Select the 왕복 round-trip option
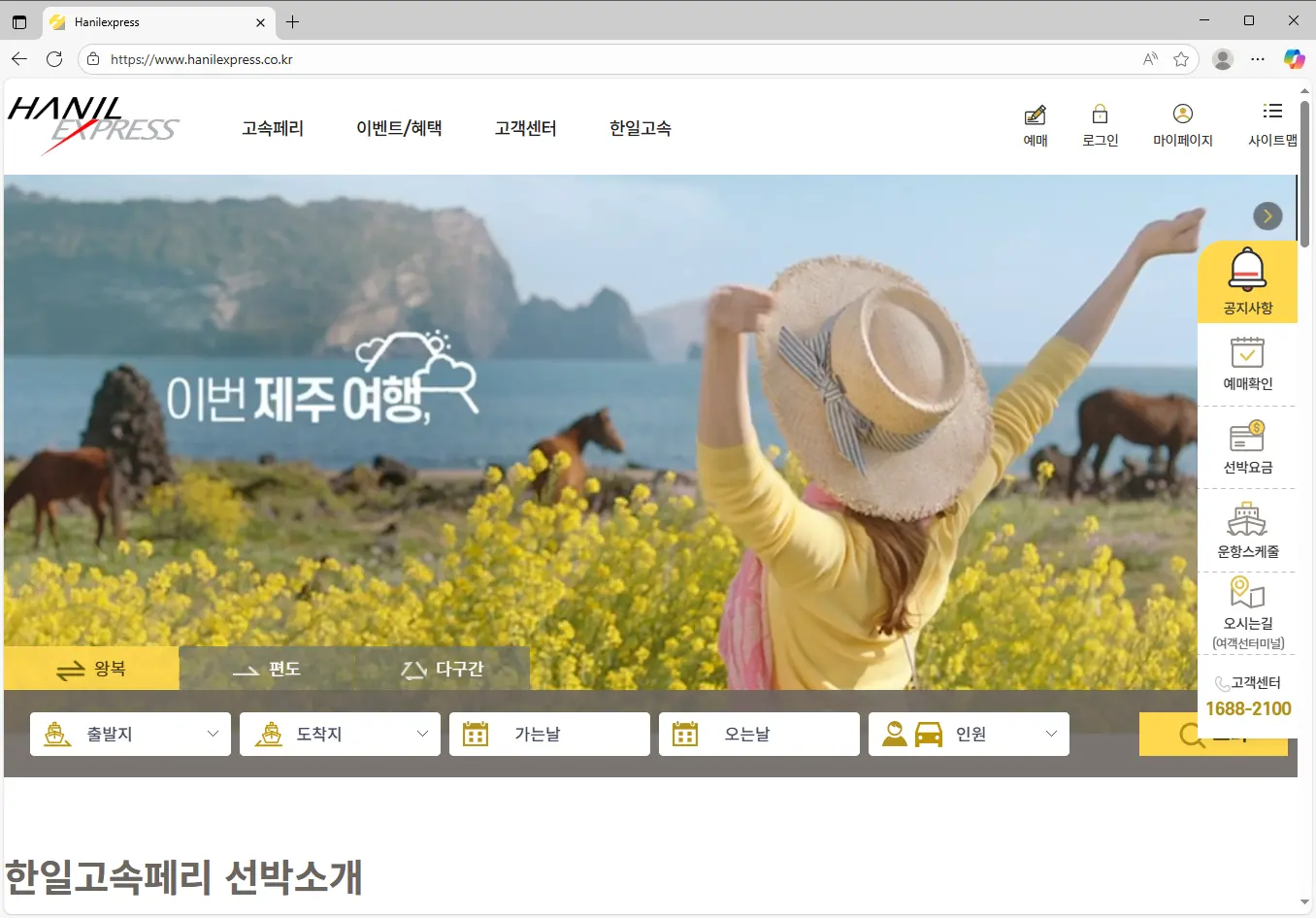1316x918 pixels. (89, 668)
